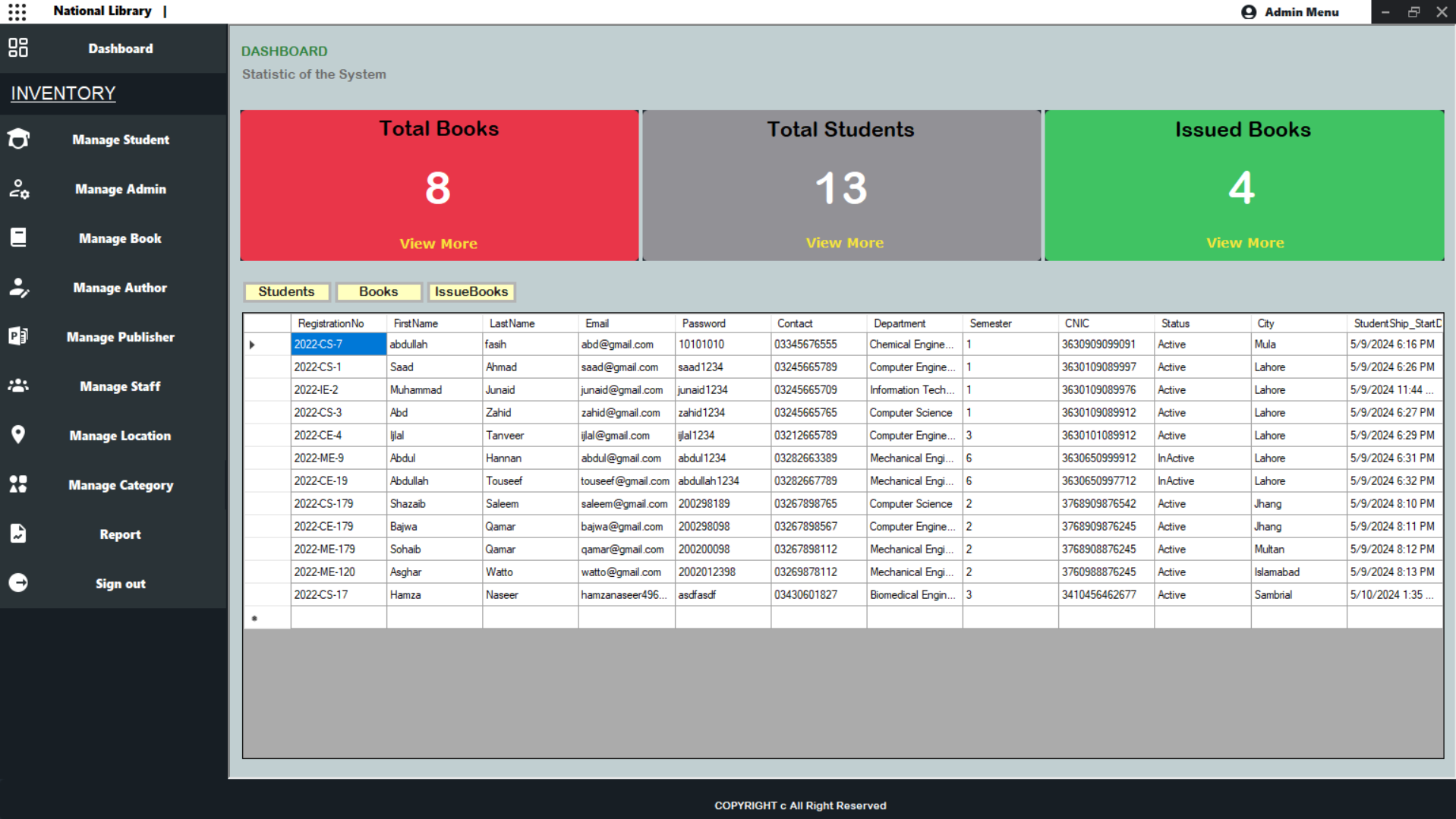Viewport: 1456px width, 819px height.
Task: Switch to the Books tab
Action: pyautogui.click(x=378, y=291)
